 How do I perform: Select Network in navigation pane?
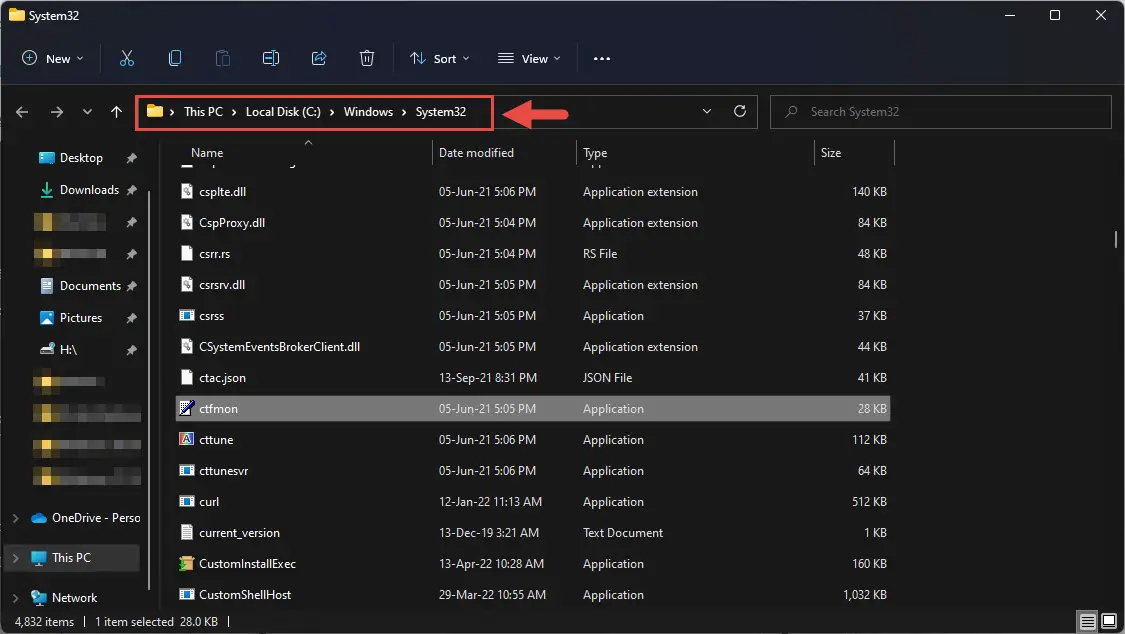[74, 597]
